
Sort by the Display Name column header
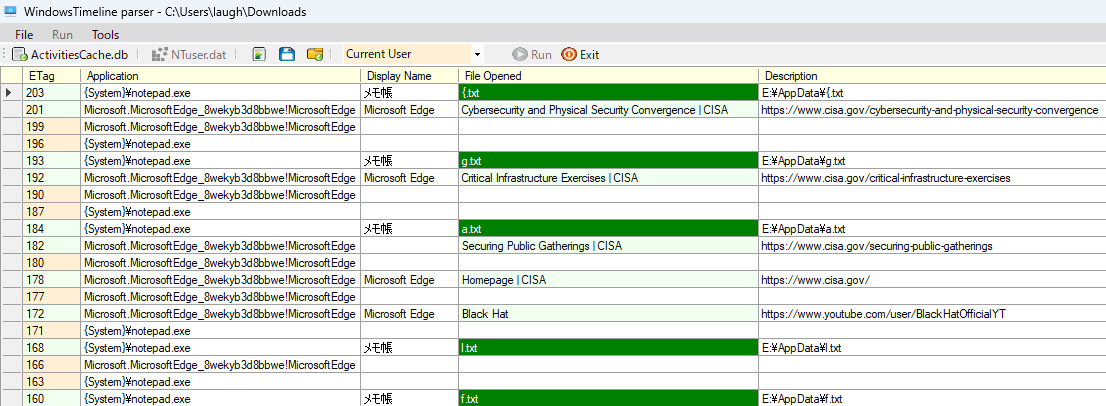point(410,75)
